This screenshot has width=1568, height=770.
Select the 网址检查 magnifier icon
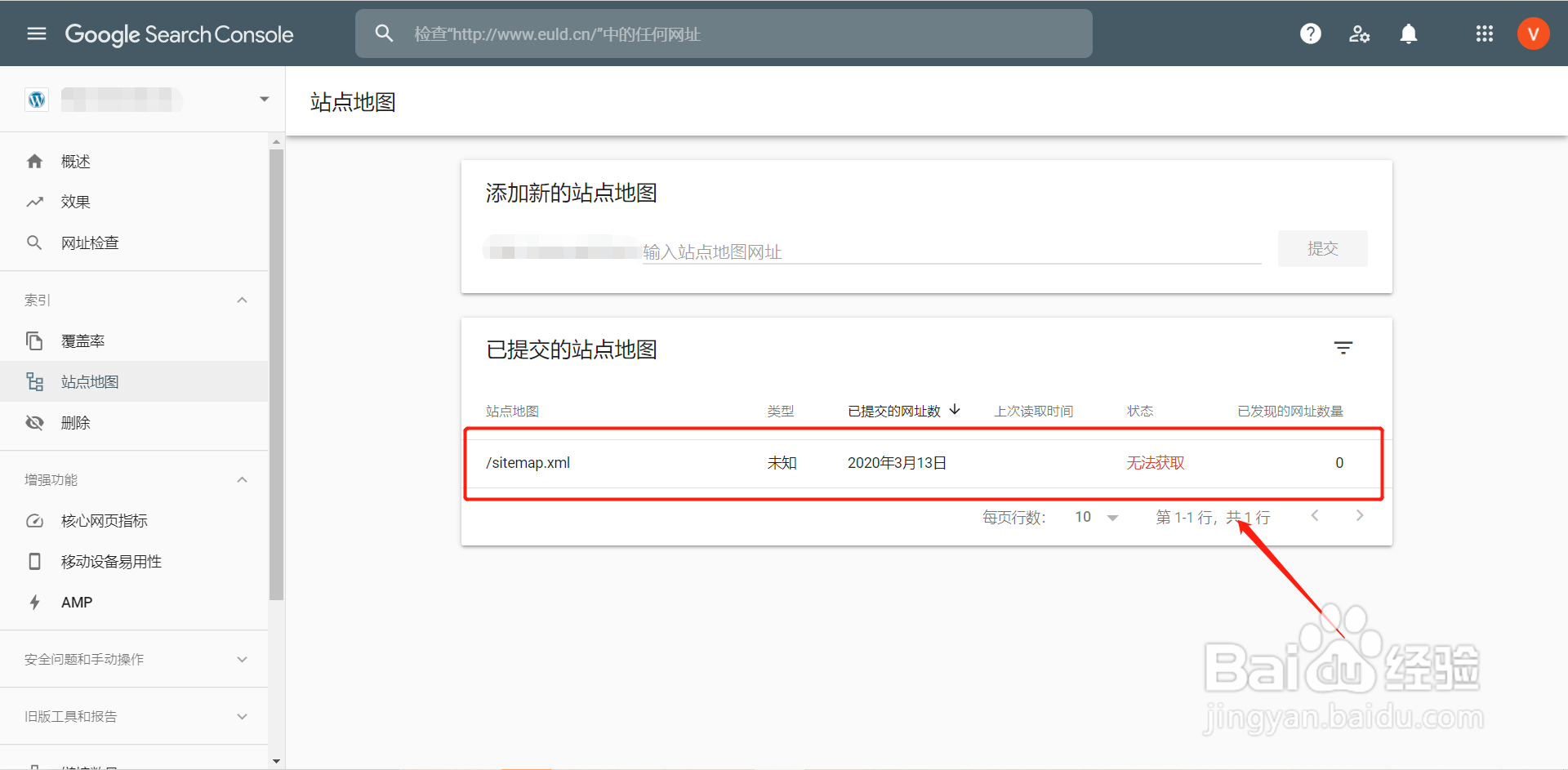34,243
